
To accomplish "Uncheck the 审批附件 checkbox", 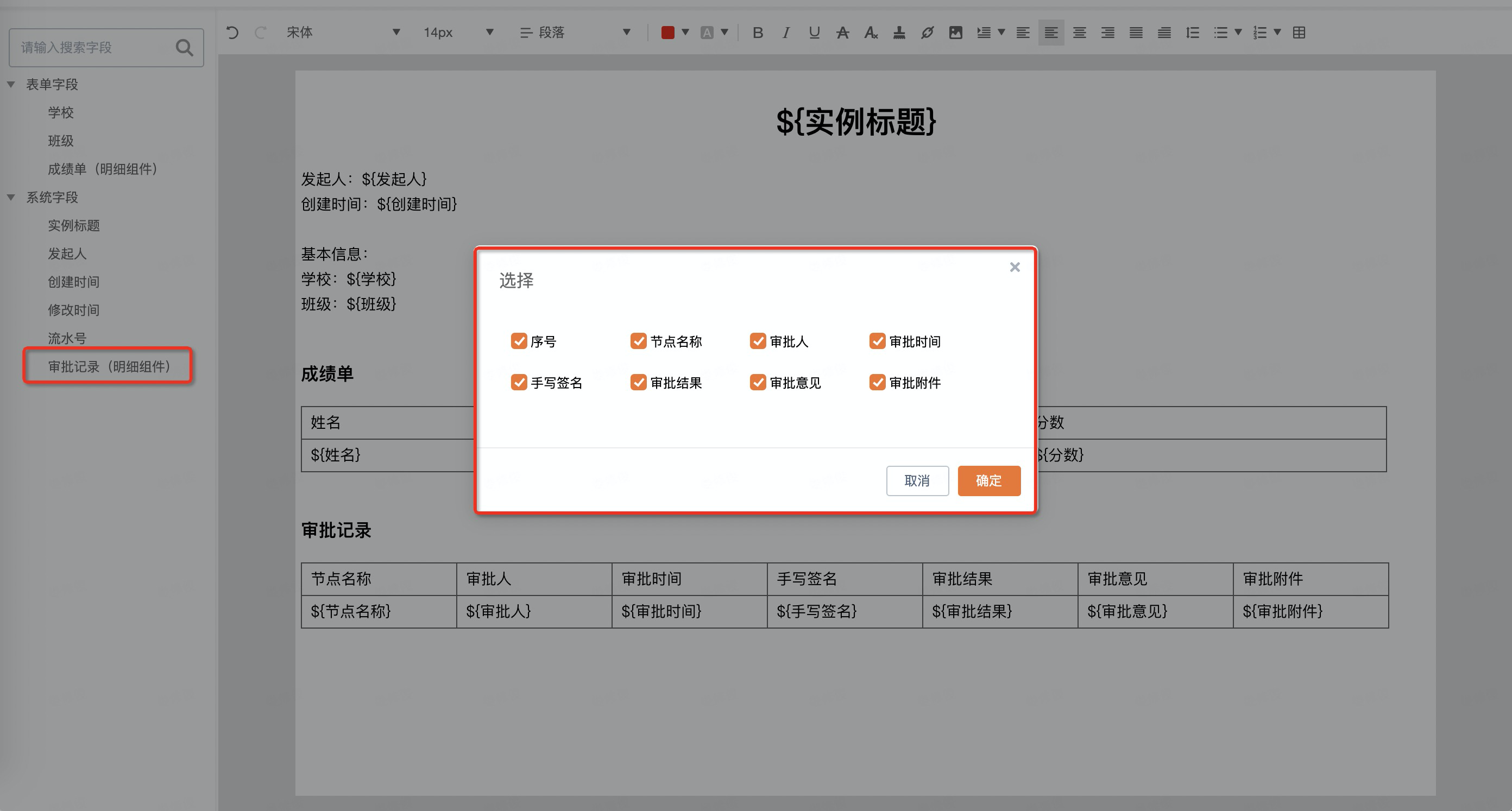I will (877, 383).
